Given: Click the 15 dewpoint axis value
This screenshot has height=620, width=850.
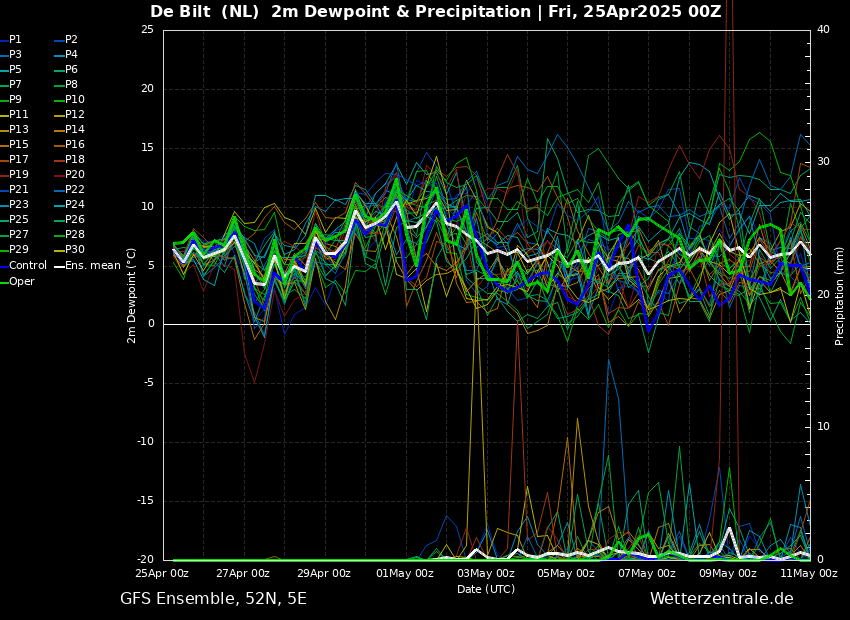Looking at the screenshot, I should [x=147, y=147].
